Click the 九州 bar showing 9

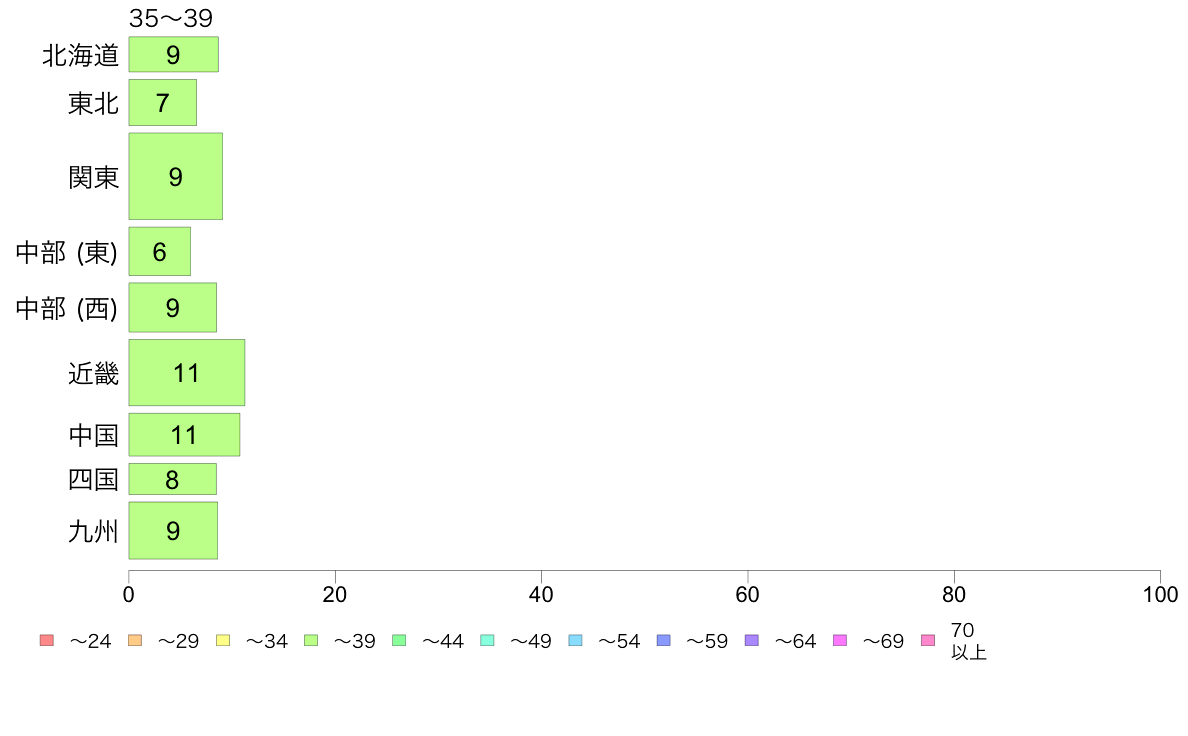pyautogui.click(x=174, y=531)
